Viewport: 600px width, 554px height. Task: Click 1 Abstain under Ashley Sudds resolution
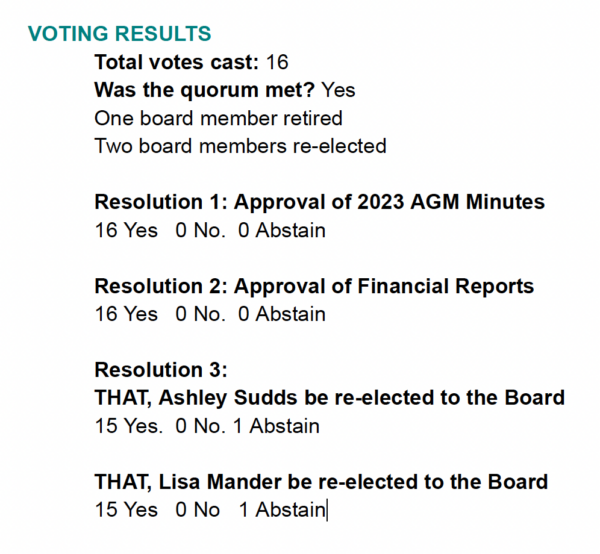click(276, 426)
